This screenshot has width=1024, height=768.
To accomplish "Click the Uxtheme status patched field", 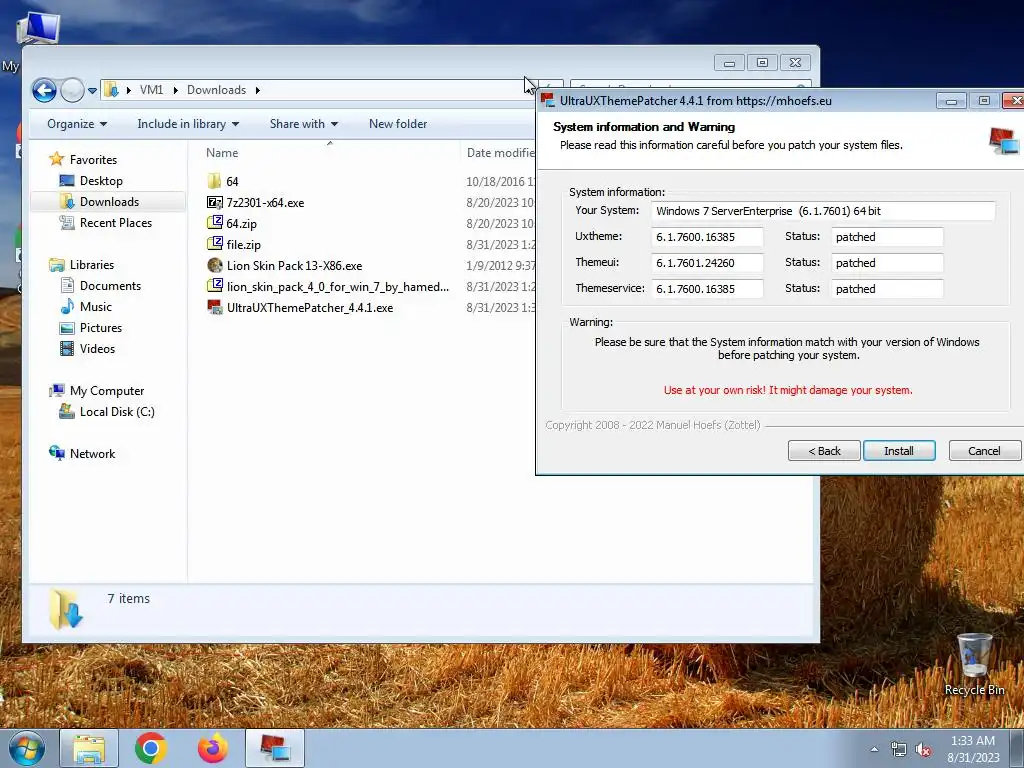I will click(887, 237).
